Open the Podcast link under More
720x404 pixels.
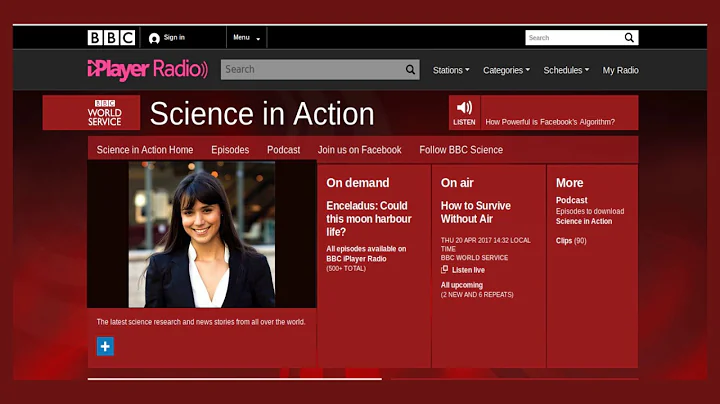pos(571,200)
